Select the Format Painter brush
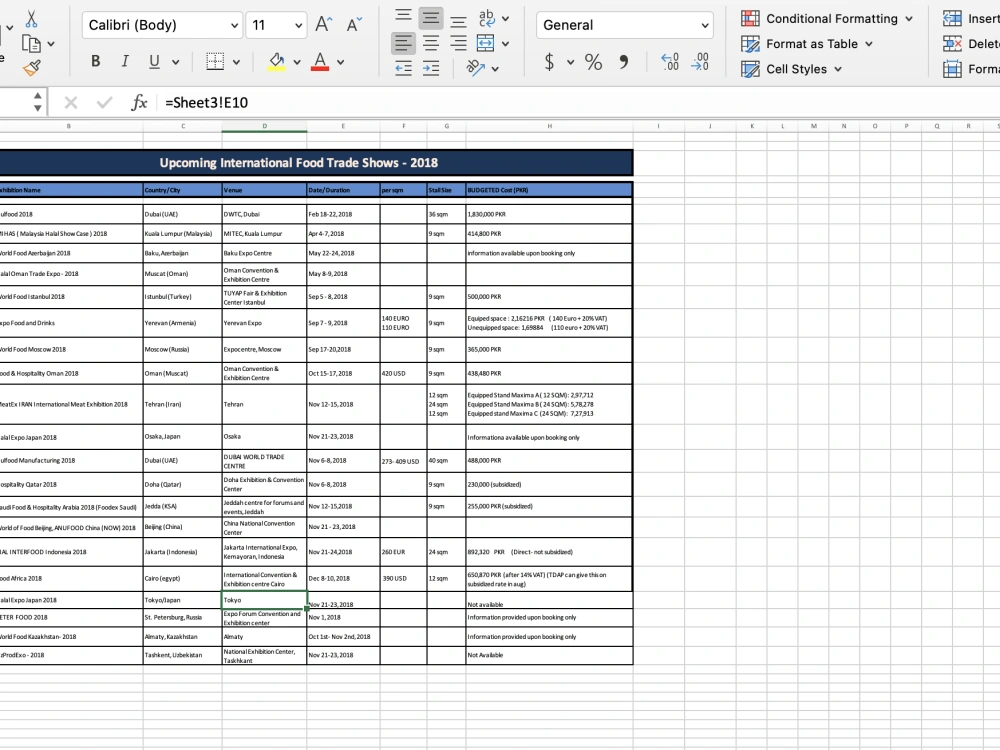The width and height of the screenshot is (1000, 750). (31, 68)
